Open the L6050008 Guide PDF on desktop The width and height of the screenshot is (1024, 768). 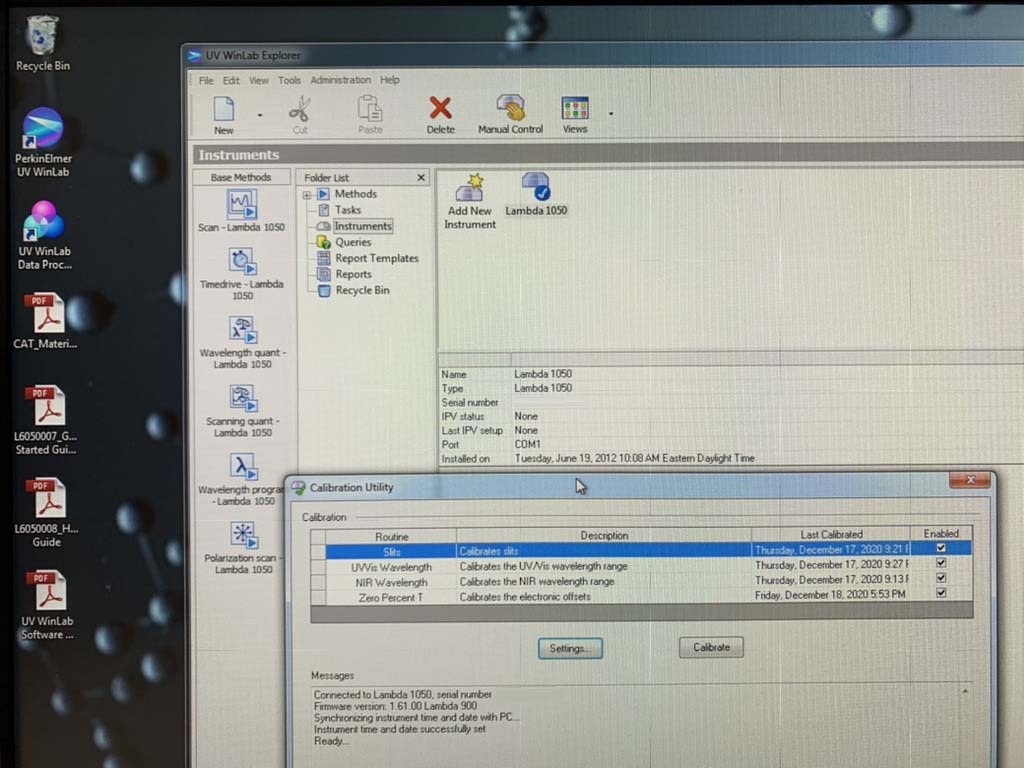click(x=46, y=513)
